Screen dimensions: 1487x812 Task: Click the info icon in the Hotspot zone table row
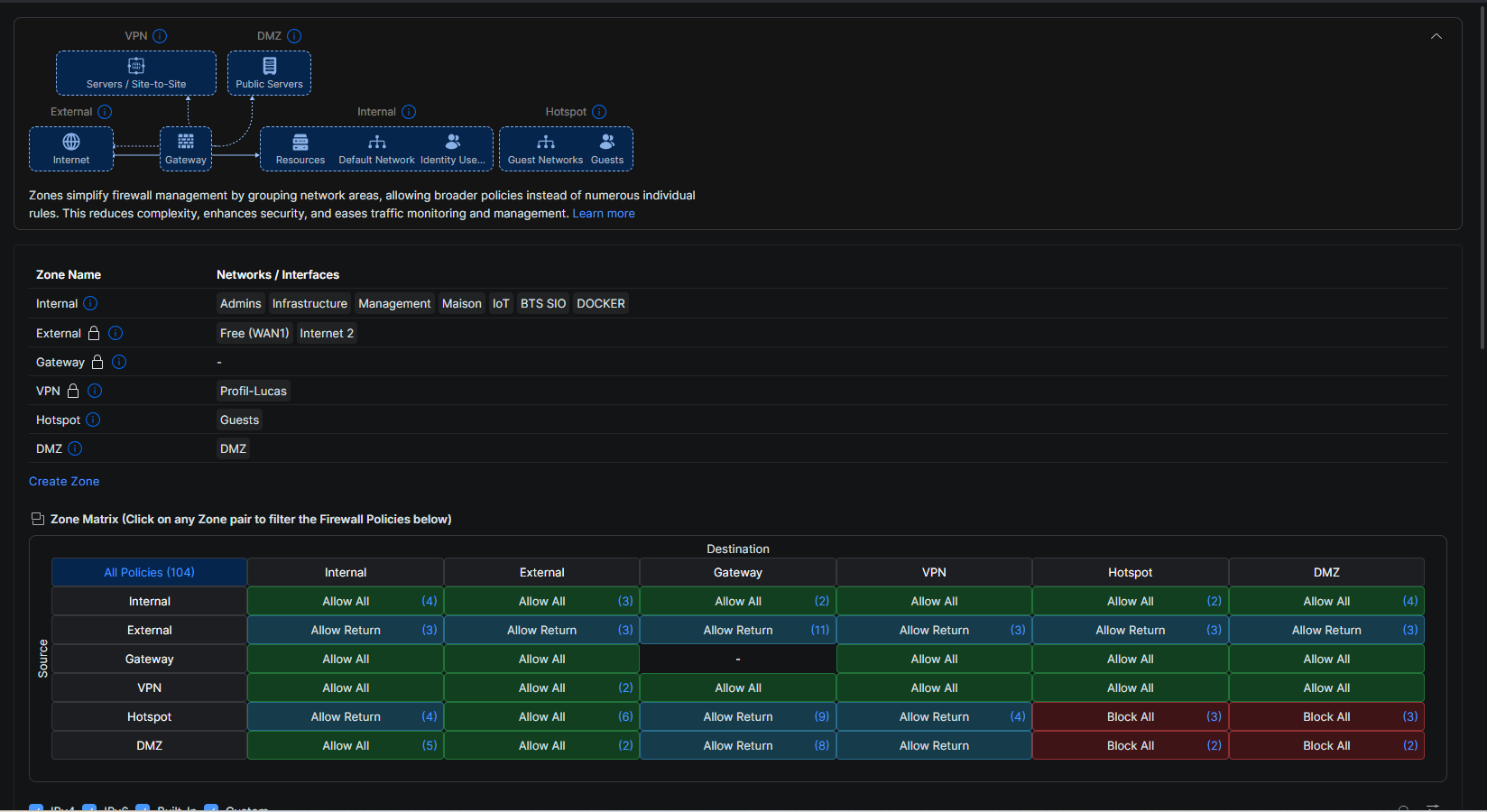(93, 420)
